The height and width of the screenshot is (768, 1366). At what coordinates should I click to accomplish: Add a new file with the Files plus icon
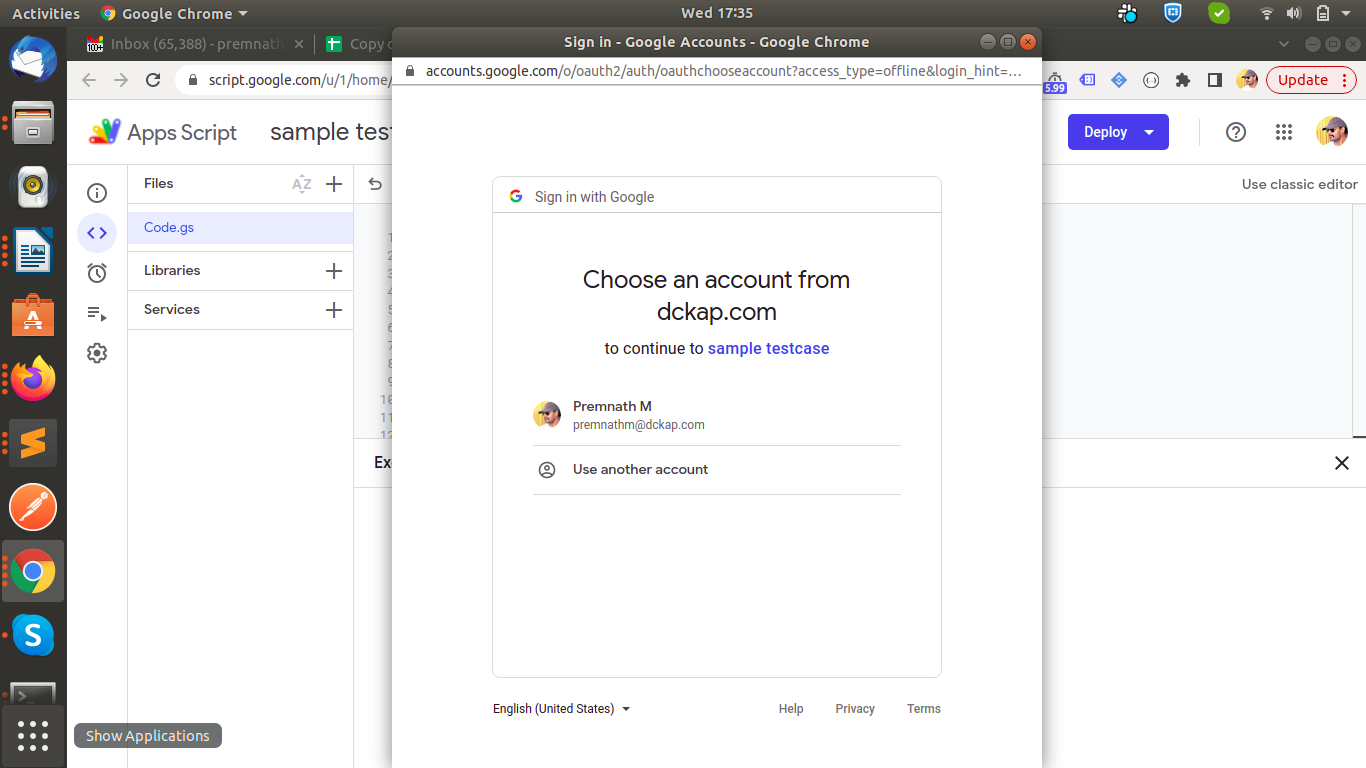pyautogui.click(x=334, y=184)
